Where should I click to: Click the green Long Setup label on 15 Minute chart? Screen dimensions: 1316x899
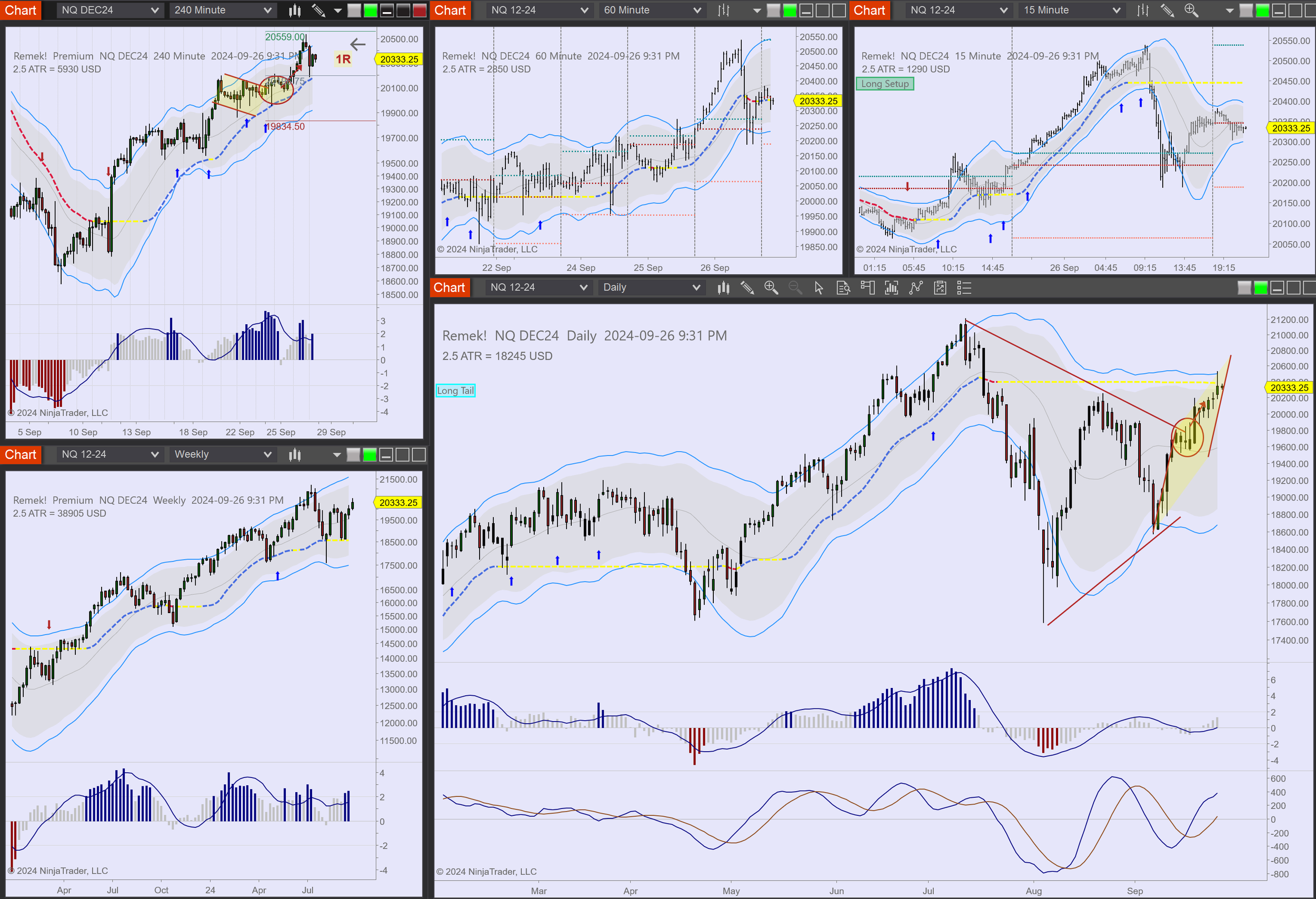coord(884,84)
